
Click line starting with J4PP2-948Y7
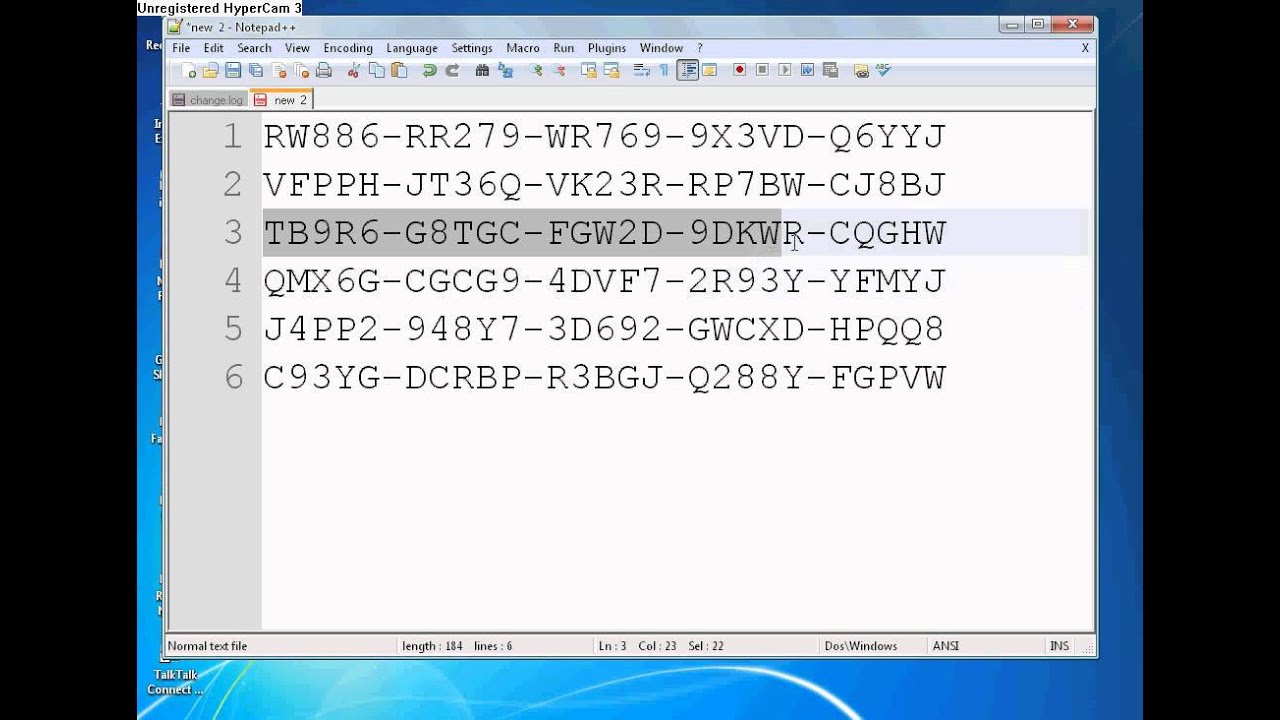[604, 329]
